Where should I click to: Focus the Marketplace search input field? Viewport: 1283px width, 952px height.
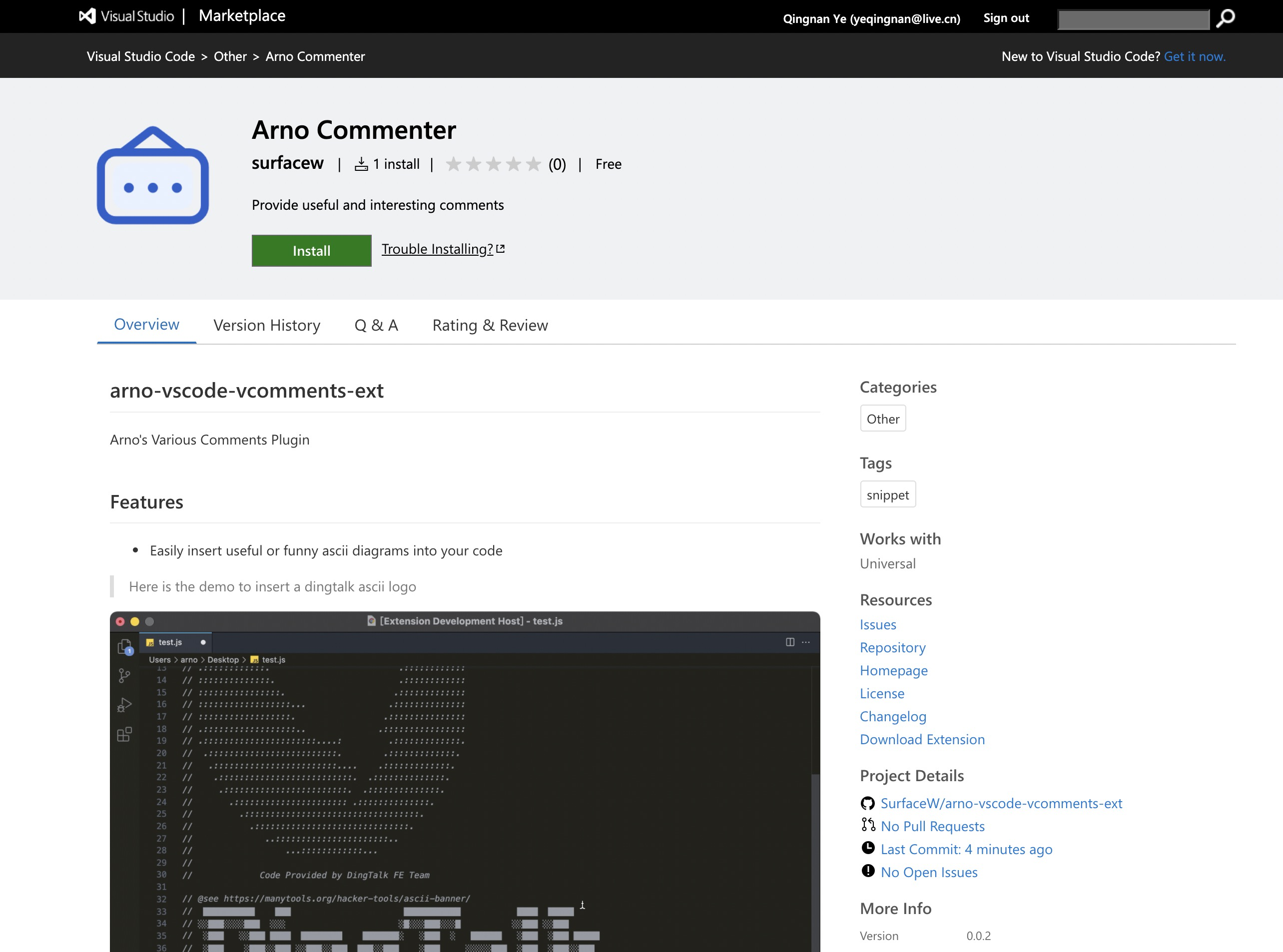(x=1133, y=19)
